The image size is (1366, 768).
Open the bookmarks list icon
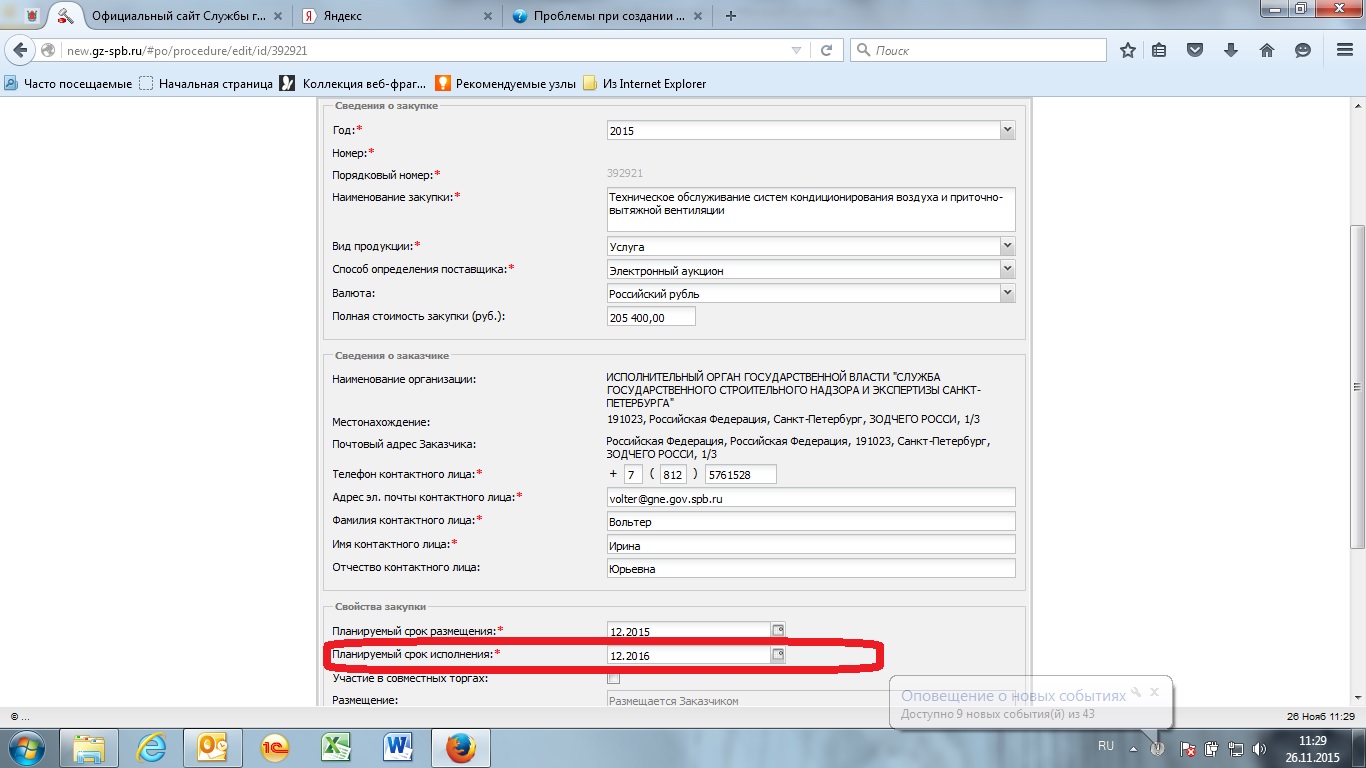click(1159, 50)
